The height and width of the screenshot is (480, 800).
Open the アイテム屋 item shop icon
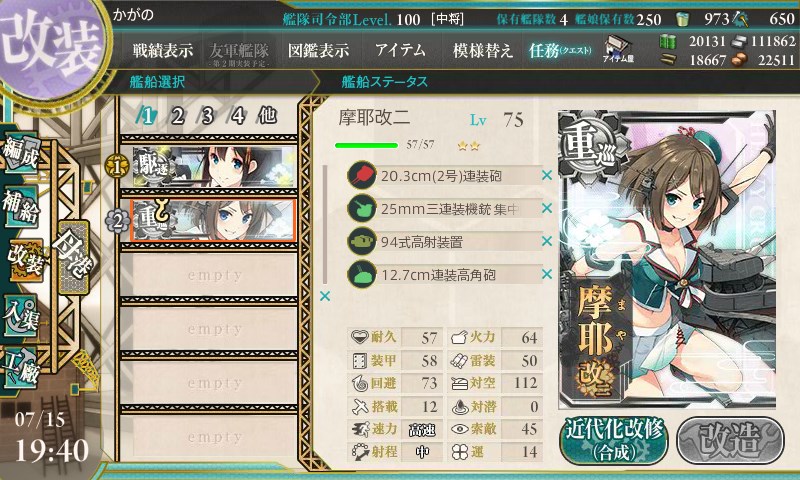(x=617, y=49)
